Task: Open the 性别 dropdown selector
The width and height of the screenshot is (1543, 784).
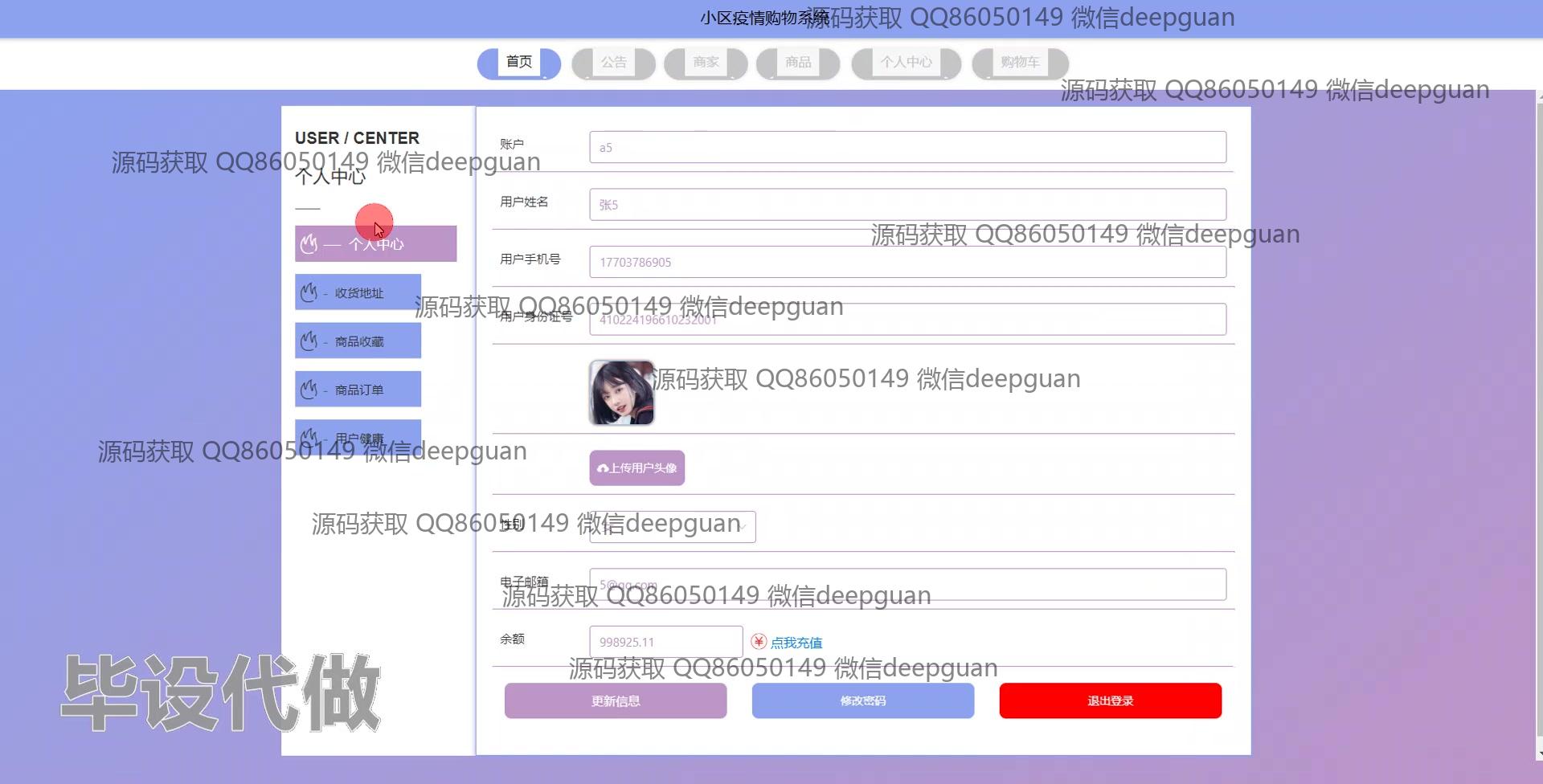Action: click(x=672, y=526)
